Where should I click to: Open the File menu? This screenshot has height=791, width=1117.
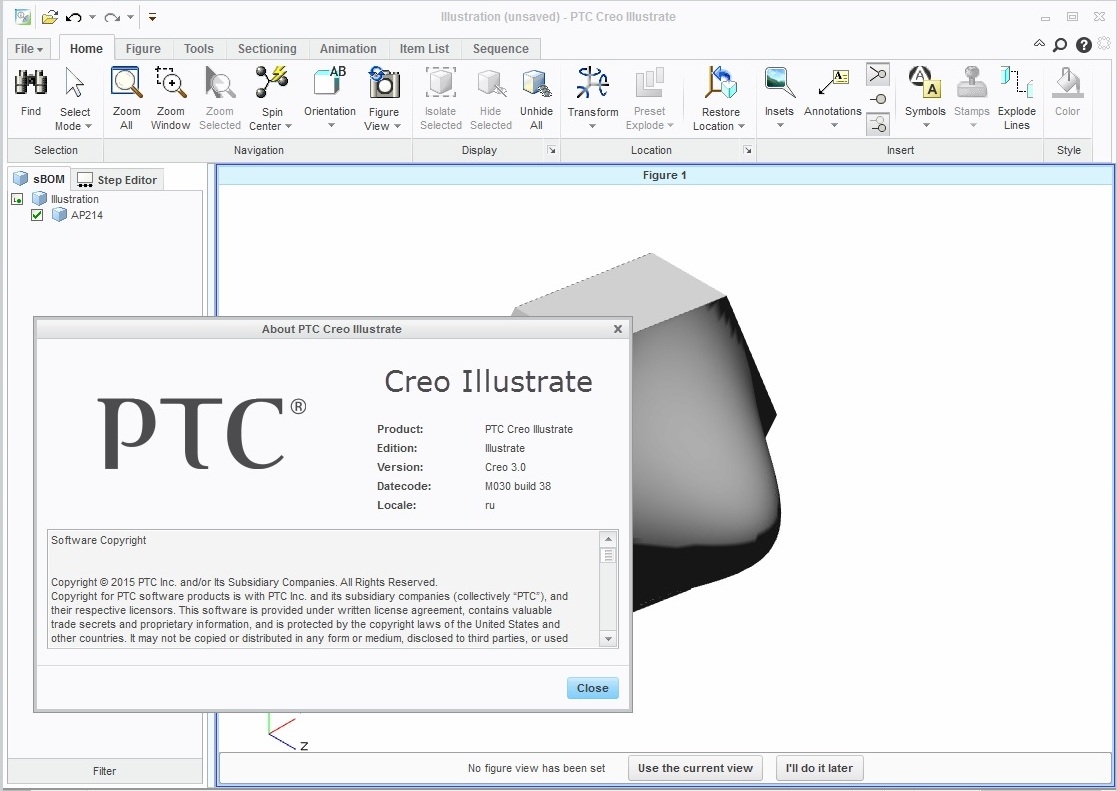tap(28, 48)
